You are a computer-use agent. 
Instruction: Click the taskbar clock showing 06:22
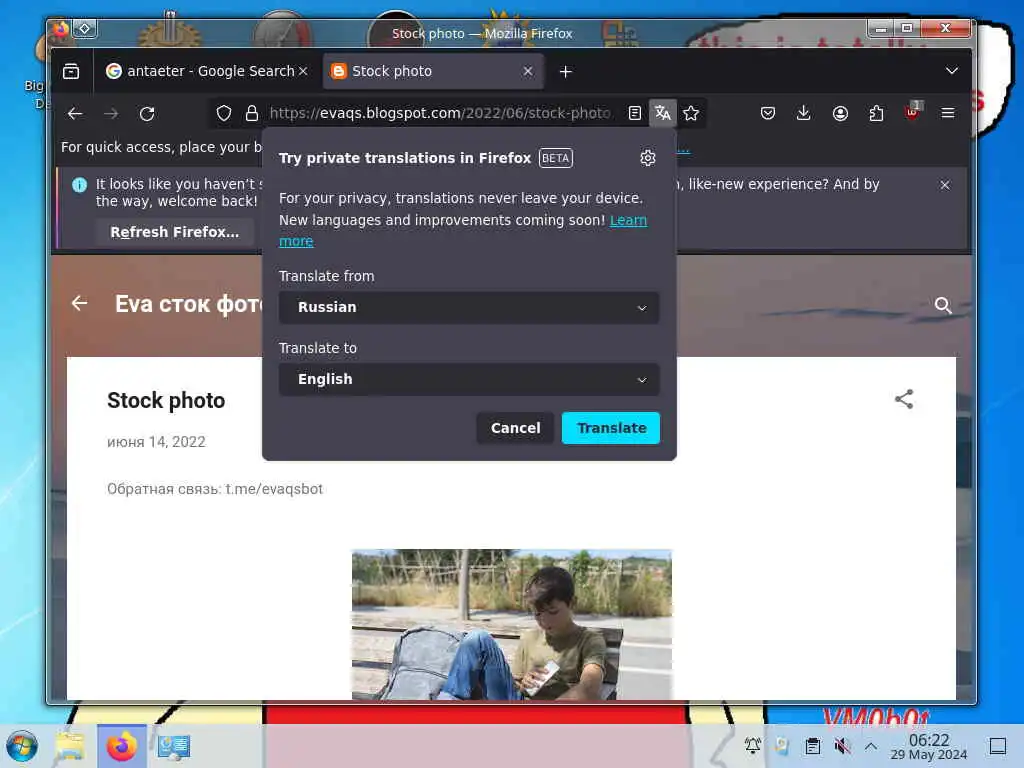pyautogui.click(x=929, y=746)
